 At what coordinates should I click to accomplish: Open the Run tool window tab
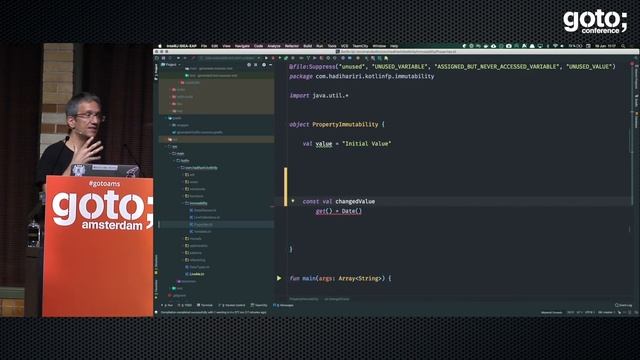click(x=167, y=305)
